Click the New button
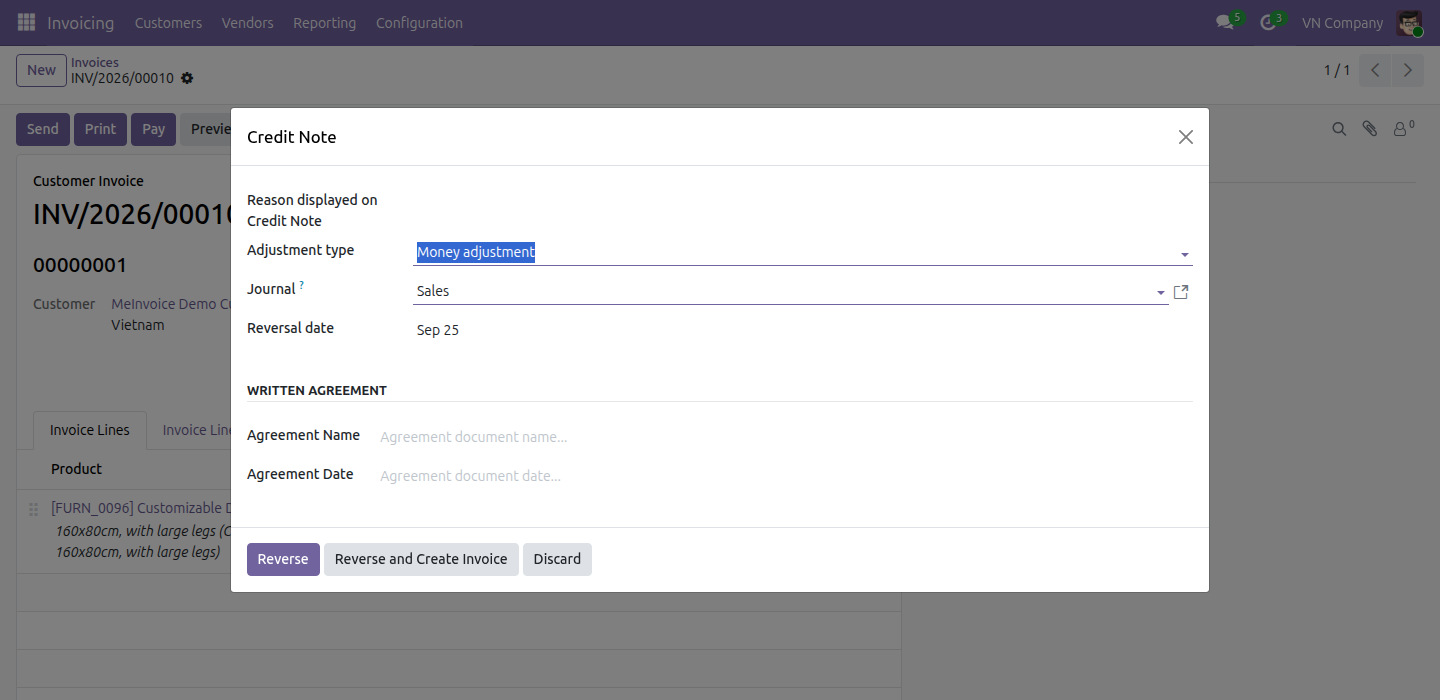The height and width of the screenshot is (700, 1440). (x=41, y=70)
